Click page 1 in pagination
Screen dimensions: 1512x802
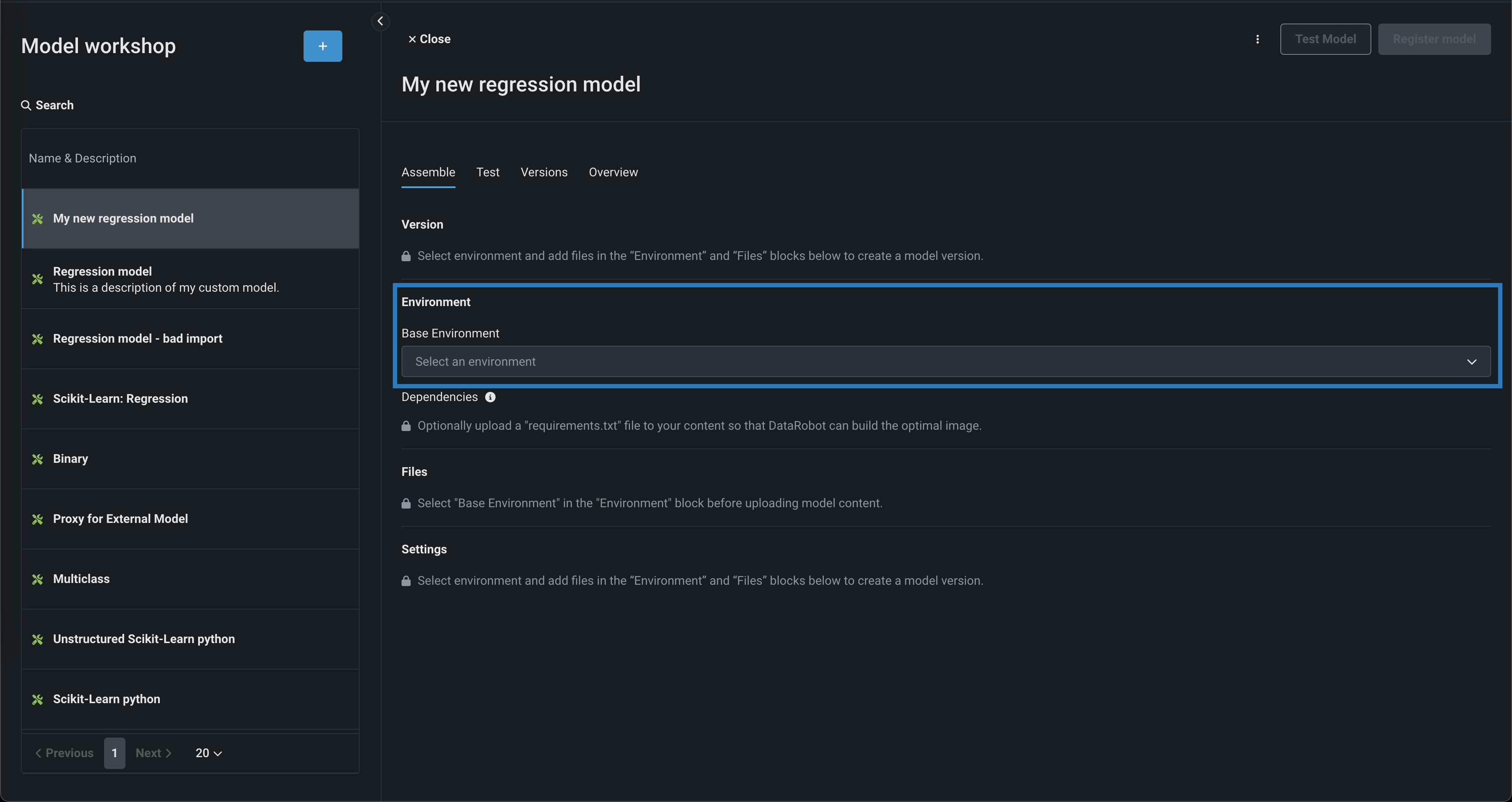point(115,753)
